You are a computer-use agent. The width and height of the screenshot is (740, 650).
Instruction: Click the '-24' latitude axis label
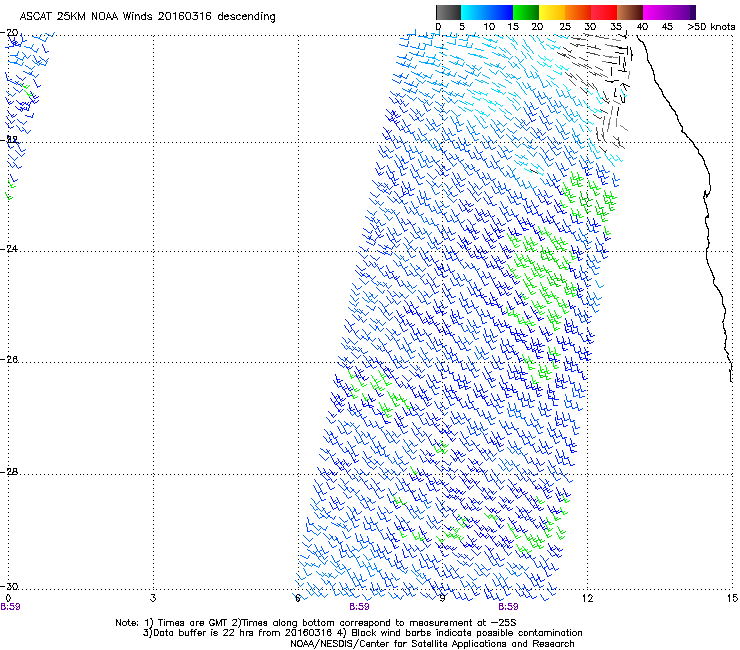(9, 248)
